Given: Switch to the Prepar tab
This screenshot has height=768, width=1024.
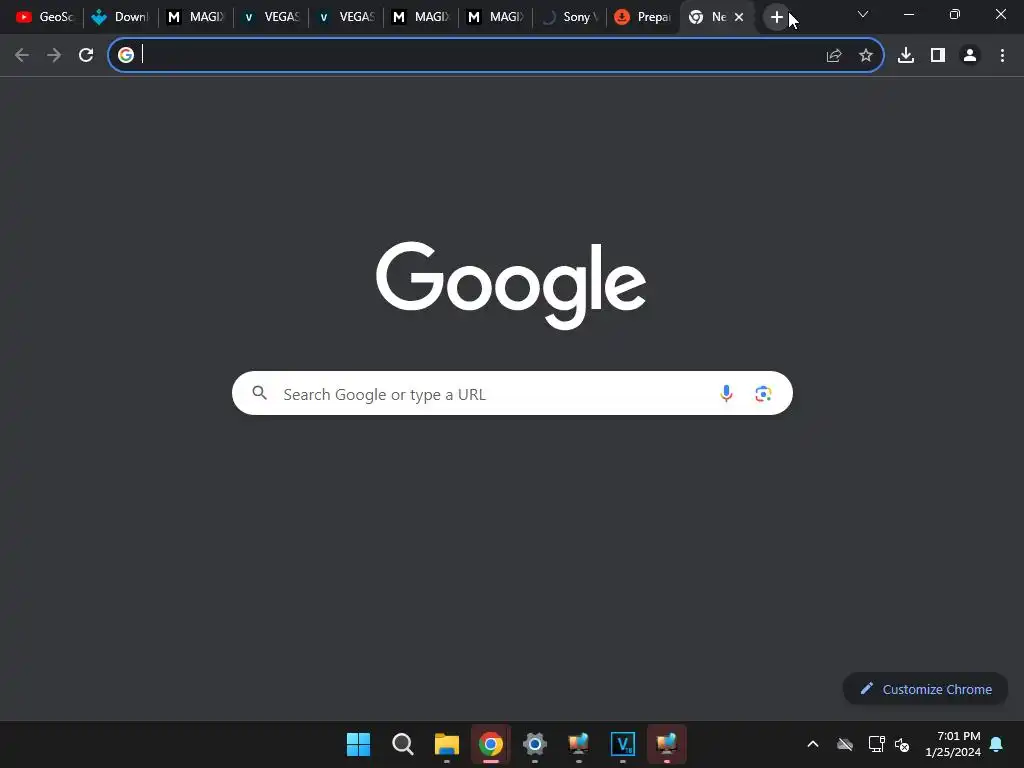Looking at the screenshot, I should (x=643, y=17).
